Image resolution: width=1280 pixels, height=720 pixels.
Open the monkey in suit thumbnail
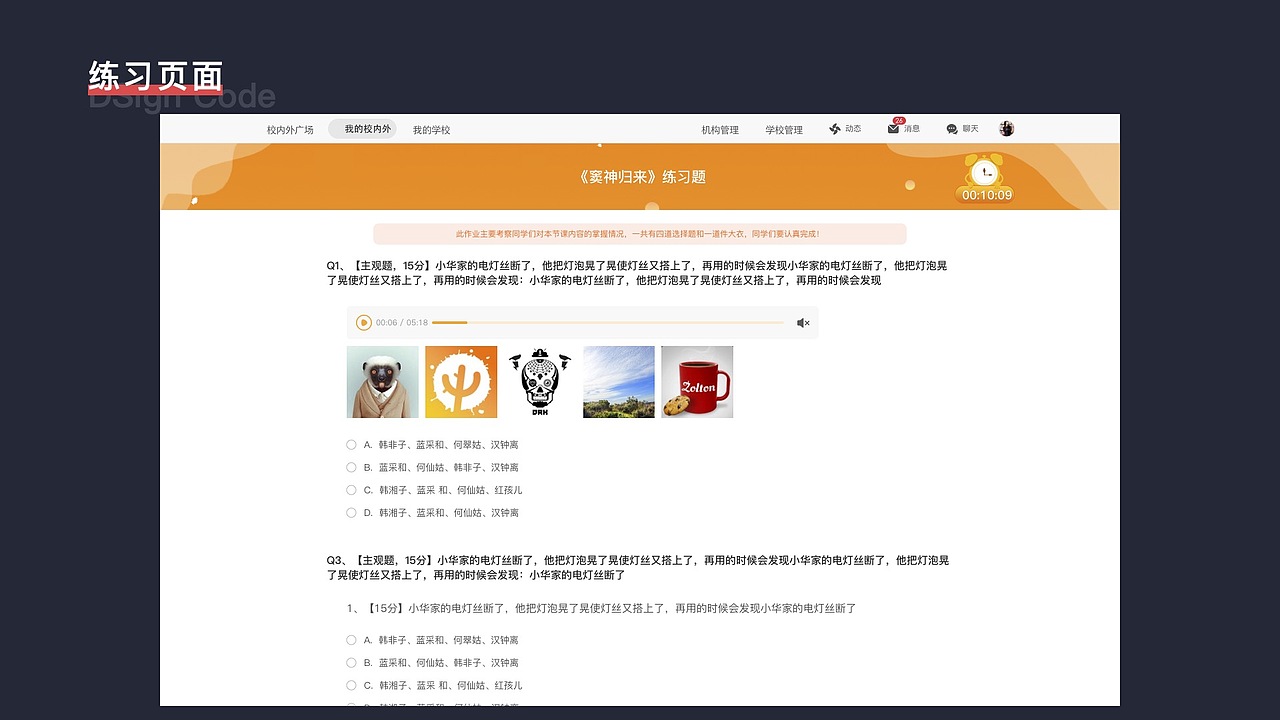pos(383,382)
